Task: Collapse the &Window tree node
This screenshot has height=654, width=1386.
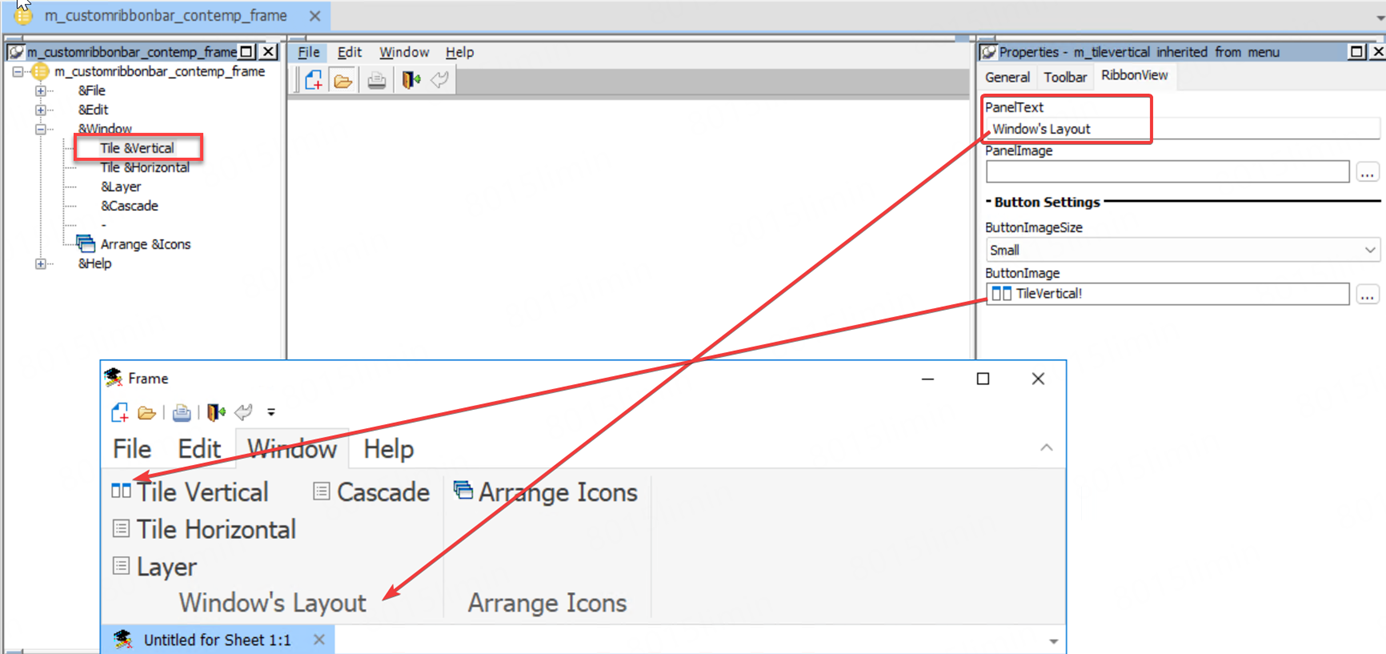Action: [x=41, y=129]
